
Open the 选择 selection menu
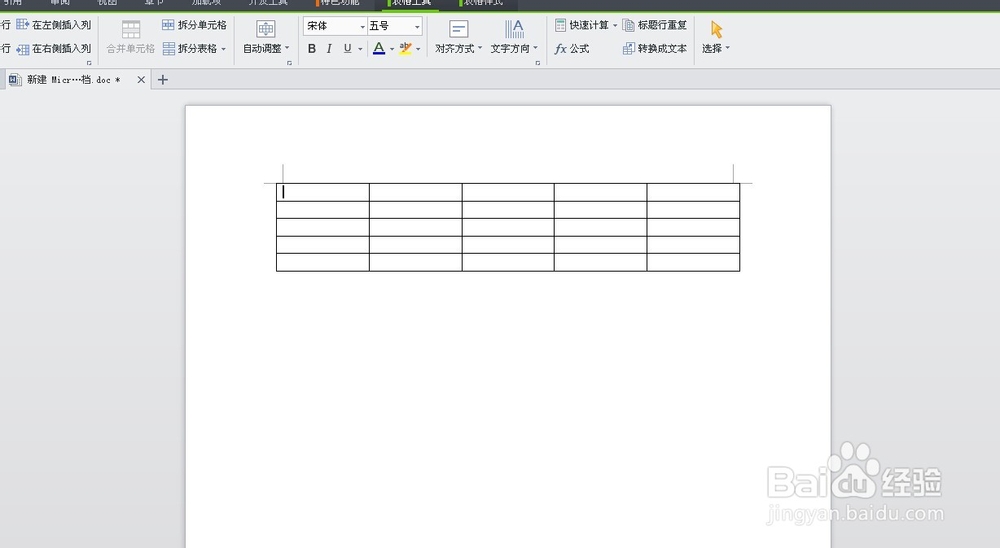pyautogui.click(x=716, y=38)
